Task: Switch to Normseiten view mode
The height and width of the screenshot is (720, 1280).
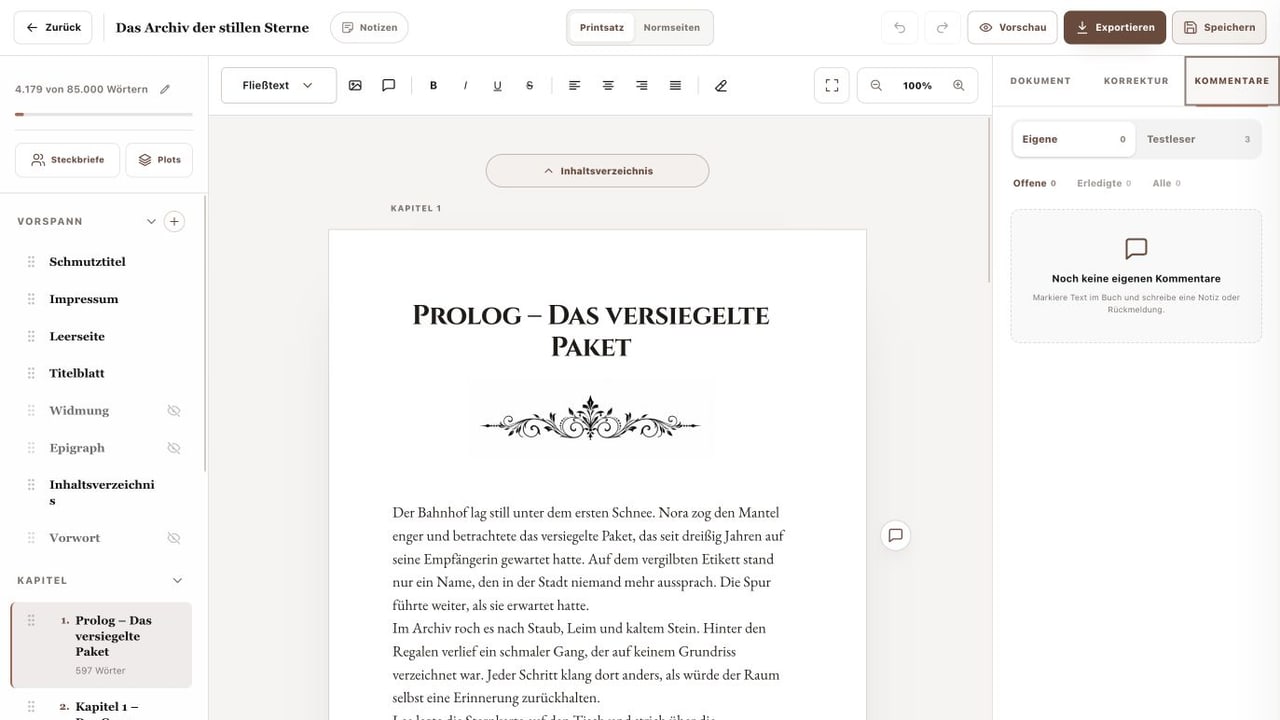Action: point(671,28)
